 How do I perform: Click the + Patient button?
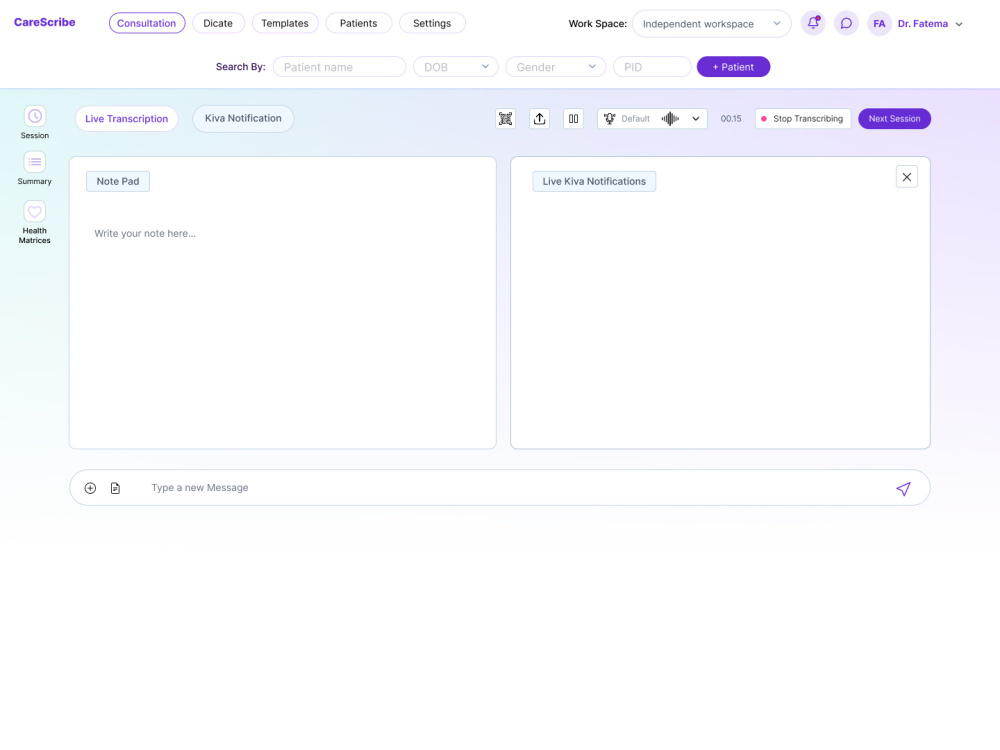(x=733, y=67)
